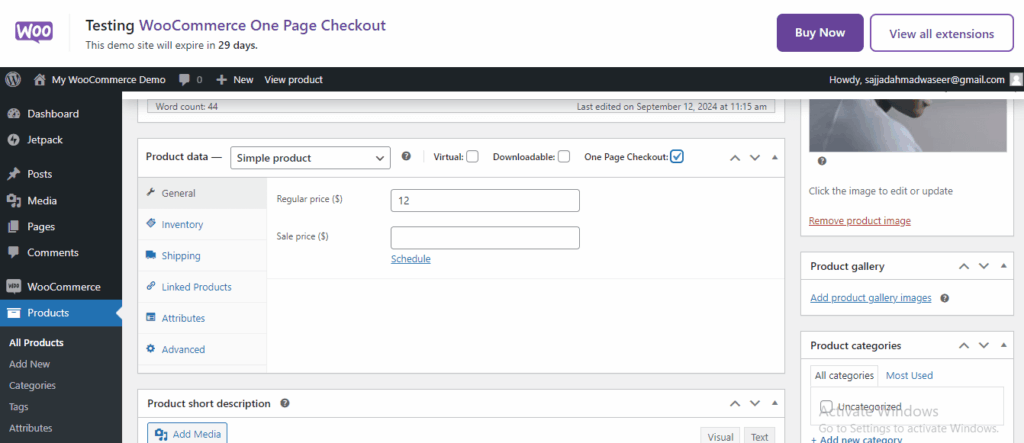Collapse the Product short description panel
Image resolution: width=1024 pixels, height=443 pixels.
775,404
